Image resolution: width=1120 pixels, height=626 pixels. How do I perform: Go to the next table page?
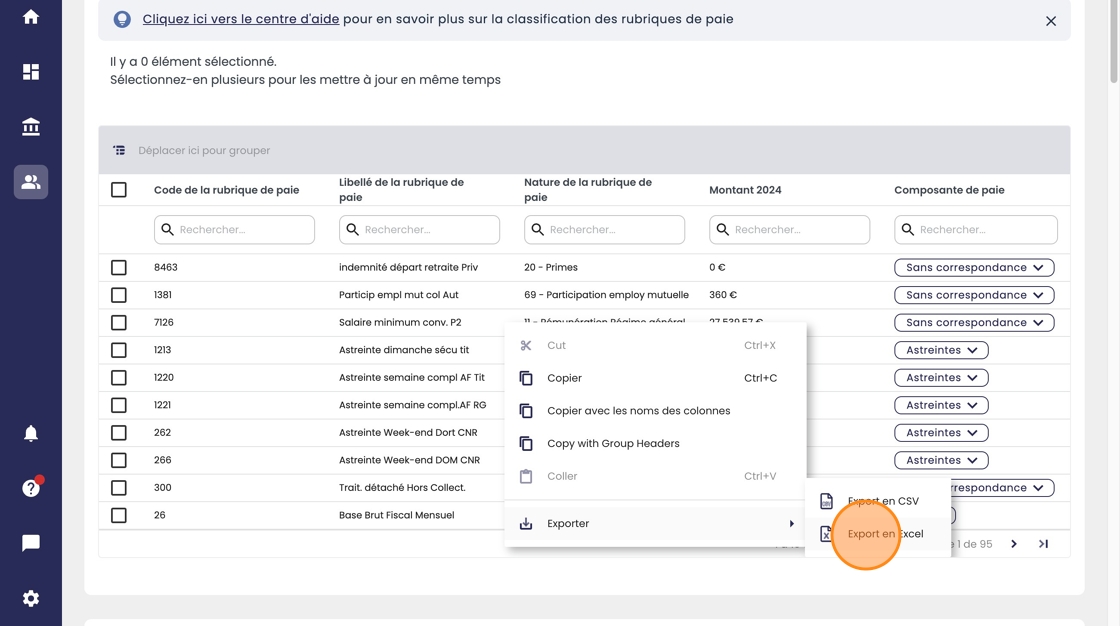pyautogui.click(x=1014, y=544)
